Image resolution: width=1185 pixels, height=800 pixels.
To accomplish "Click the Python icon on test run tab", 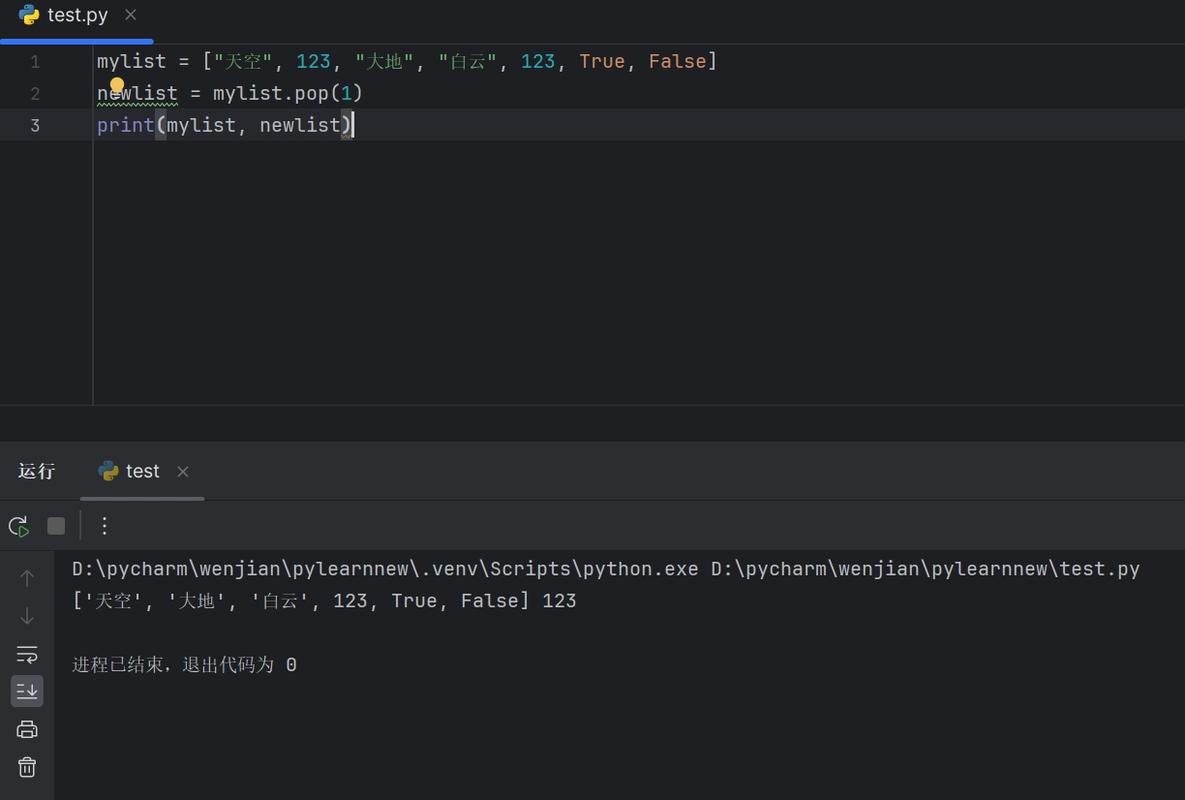I will pos(108,471).
